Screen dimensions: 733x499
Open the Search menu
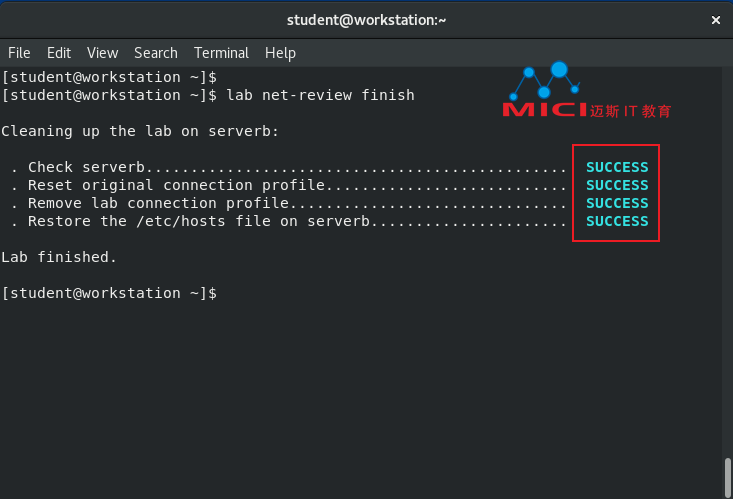tap(156, 53)
